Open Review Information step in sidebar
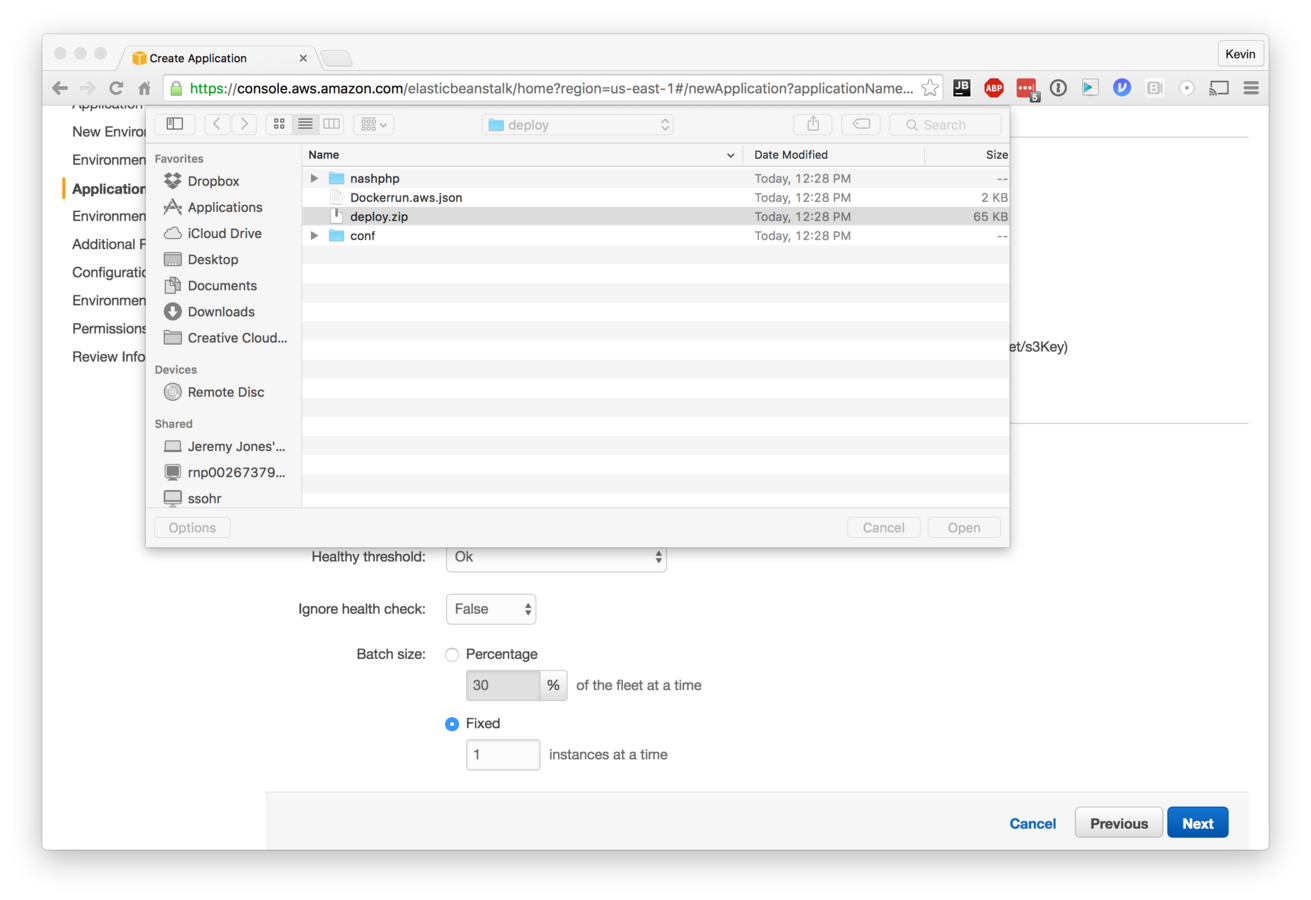The height and width of the screenshot is (900, 1311). tap(110, 357)
